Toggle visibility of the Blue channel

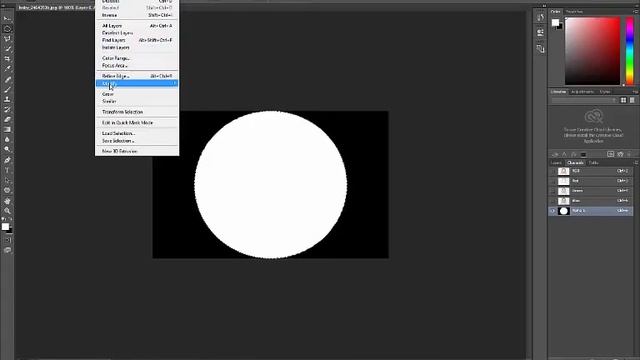click(553, 201)
